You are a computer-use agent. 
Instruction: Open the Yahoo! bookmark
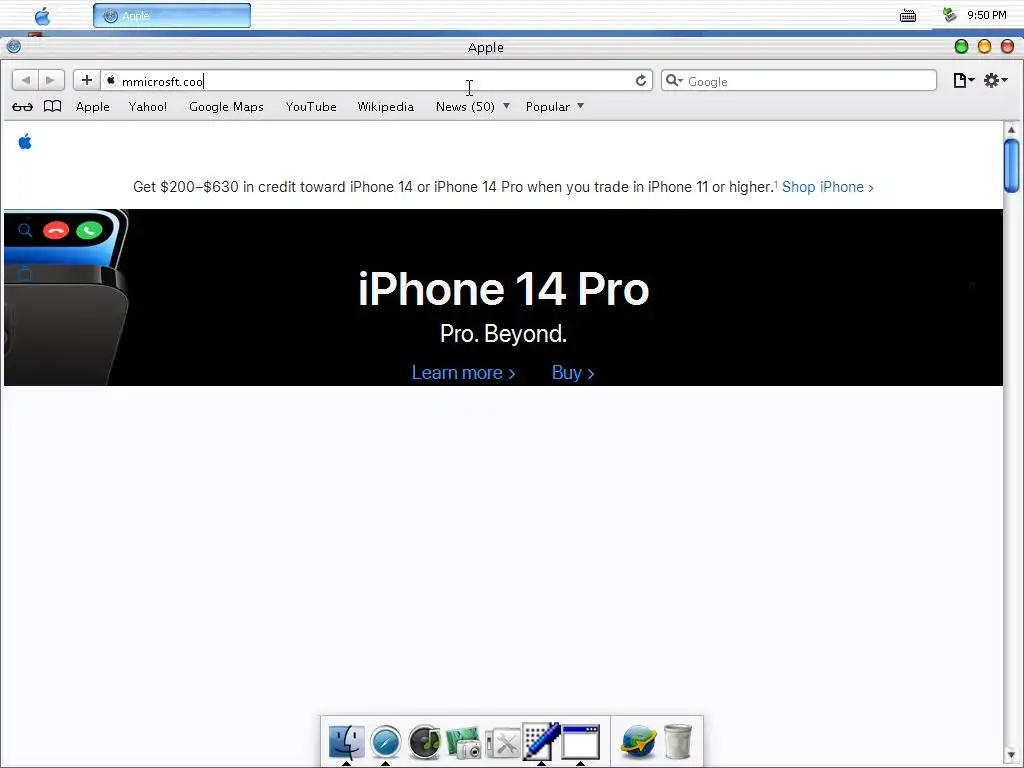148,106
